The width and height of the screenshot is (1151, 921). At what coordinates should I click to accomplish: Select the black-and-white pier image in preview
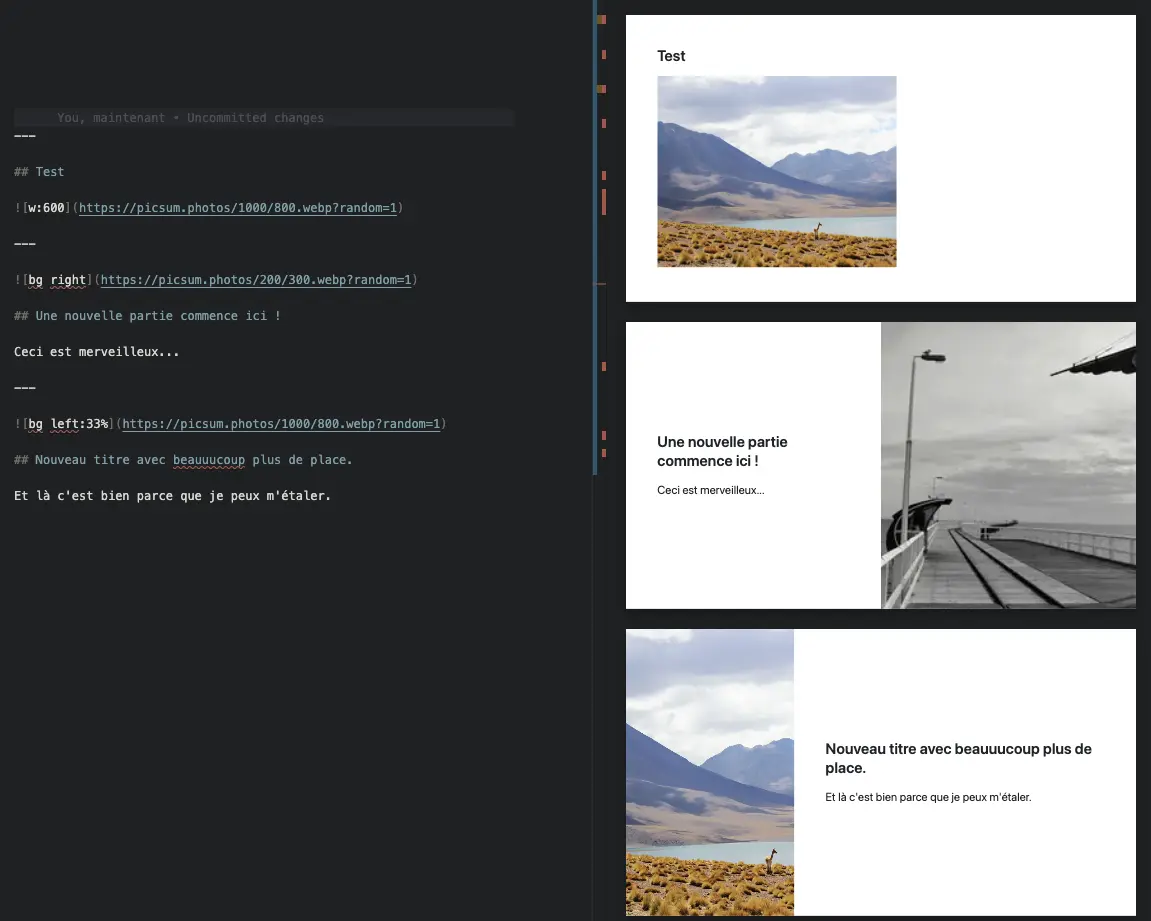[1008, 465]
